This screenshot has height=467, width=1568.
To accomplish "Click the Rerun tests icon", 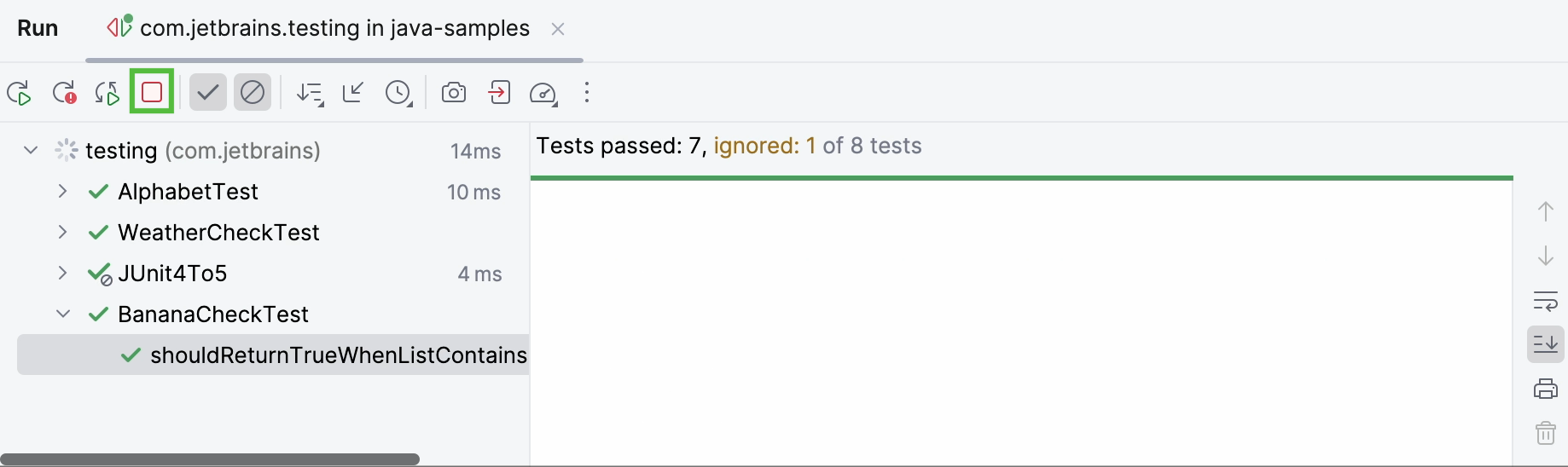I will (19, 93).
